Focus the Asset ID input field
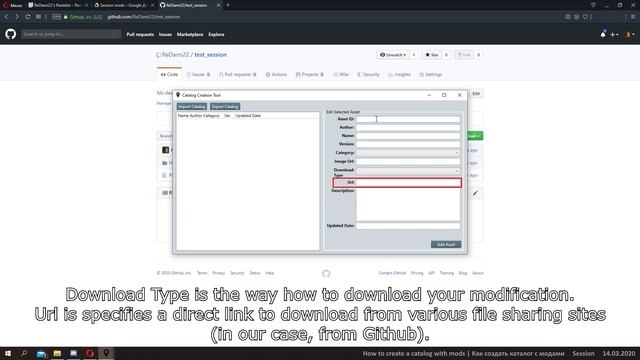Viewport: 640px width, 360px height. [408, 119]
